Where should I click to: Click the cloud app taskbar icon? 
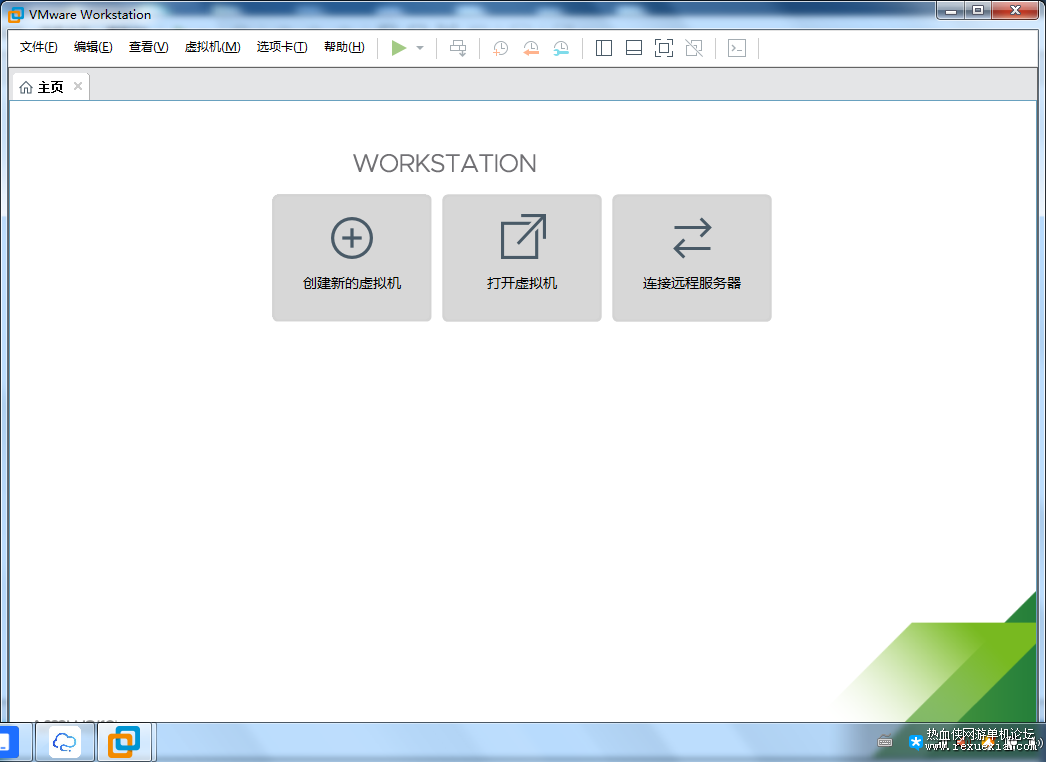tap(65, 742)
